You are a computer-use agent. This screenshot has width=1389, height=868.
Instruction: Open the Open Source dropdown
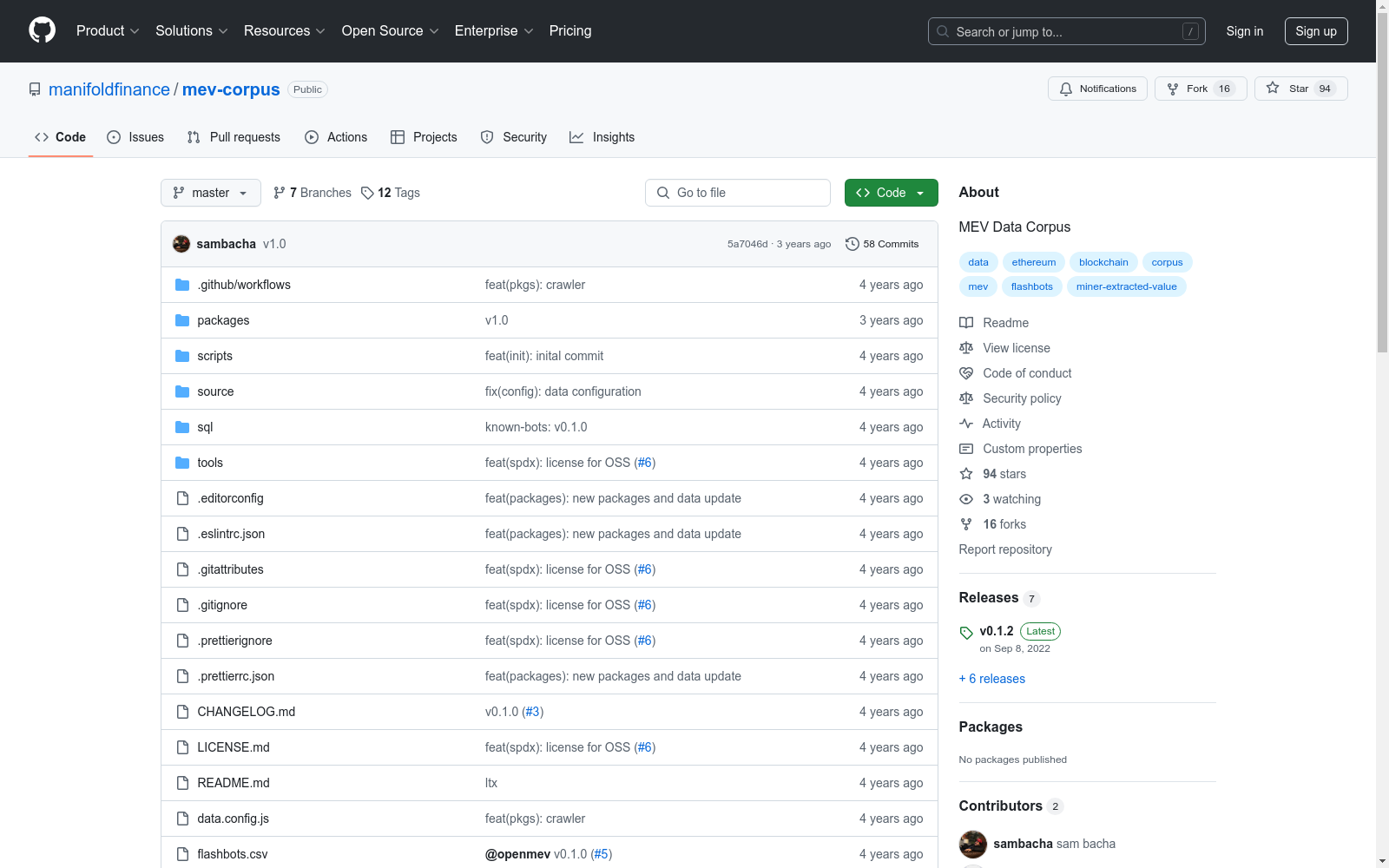(x=391, y=31)
